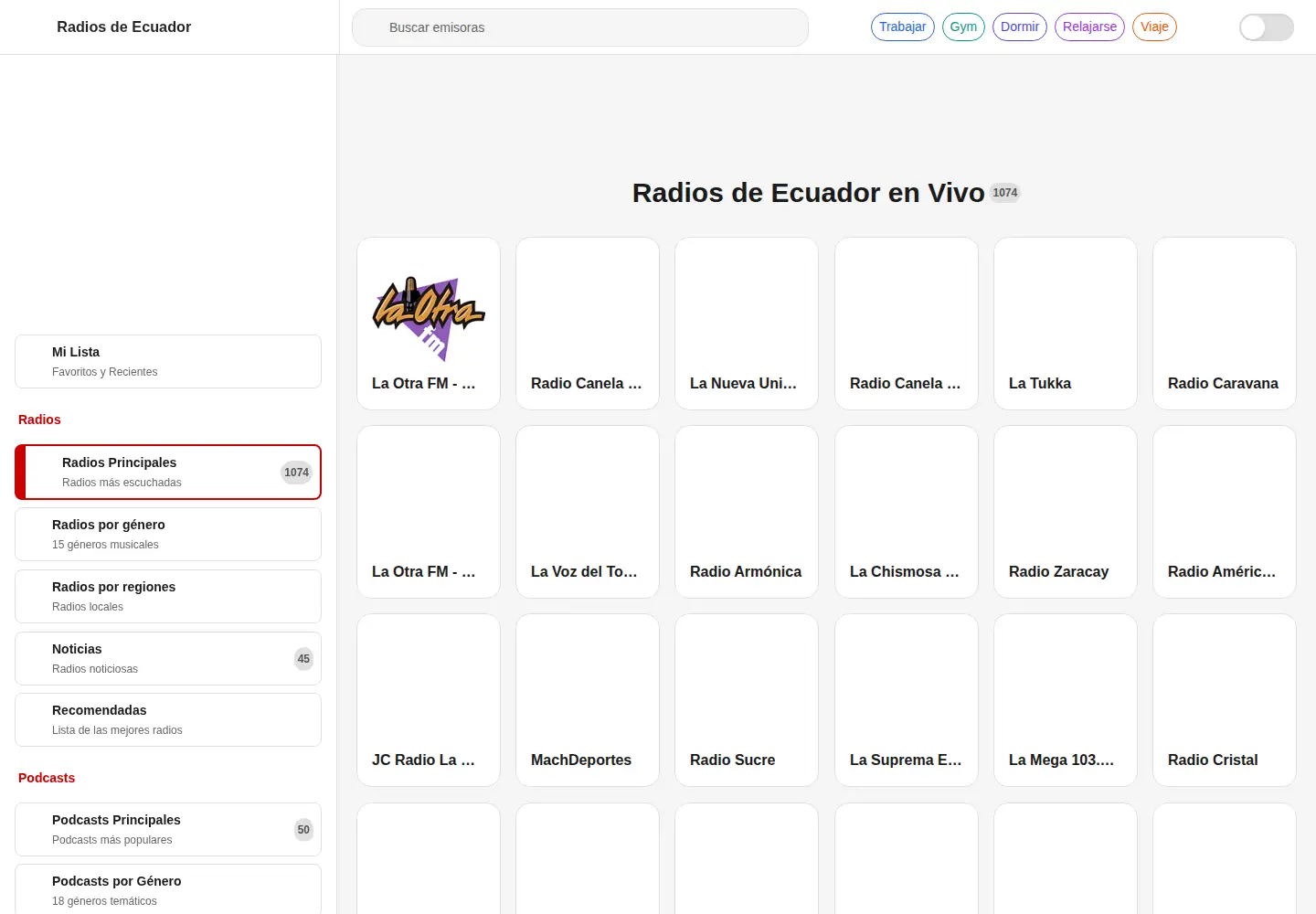Open the La Suprema E… station card
Image resolution: width=1316 pixels, height=914 pixels.
907,700
